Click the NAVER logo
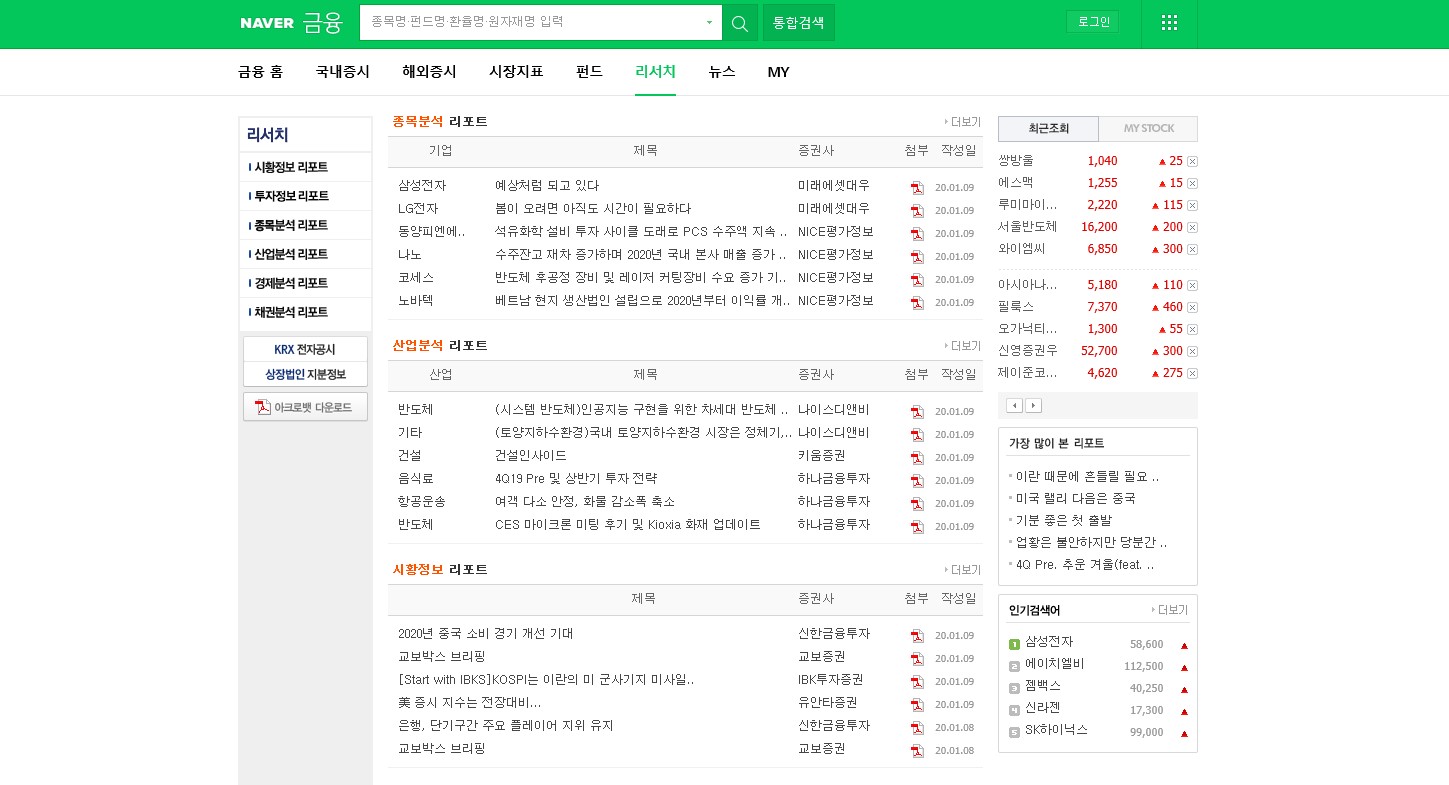Screen dimensions: 1449x785 tap(267, 23)
